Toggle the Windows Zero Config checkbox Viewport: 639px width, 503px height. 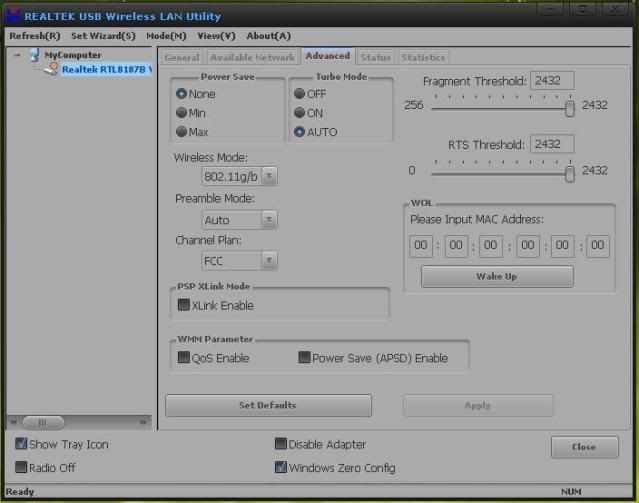click(x=281, y=467)
